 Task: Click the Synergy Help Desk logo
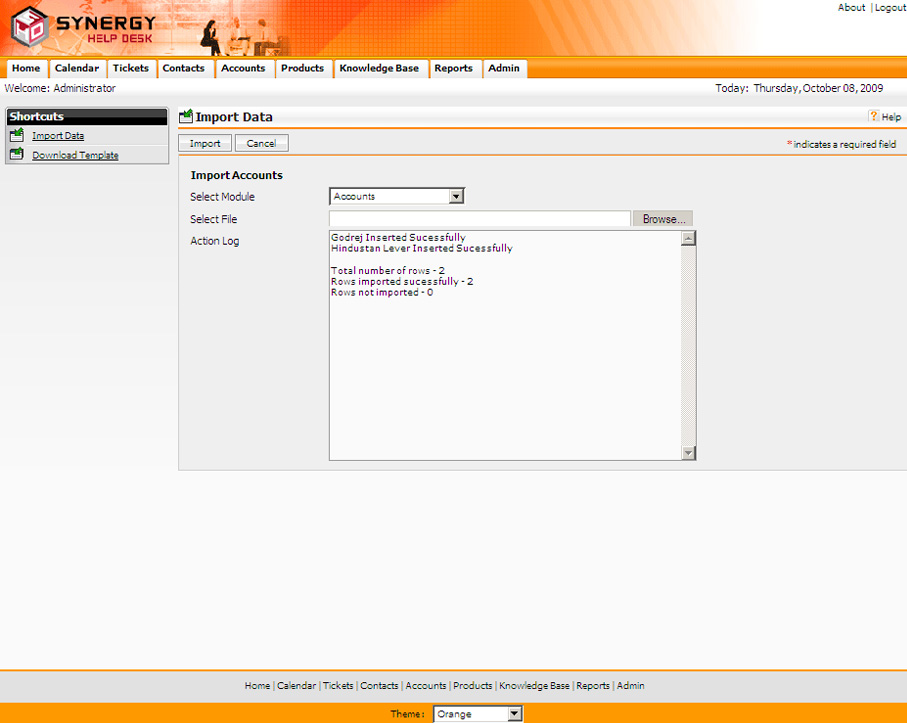pyautogui.click(x=84, y=29)
